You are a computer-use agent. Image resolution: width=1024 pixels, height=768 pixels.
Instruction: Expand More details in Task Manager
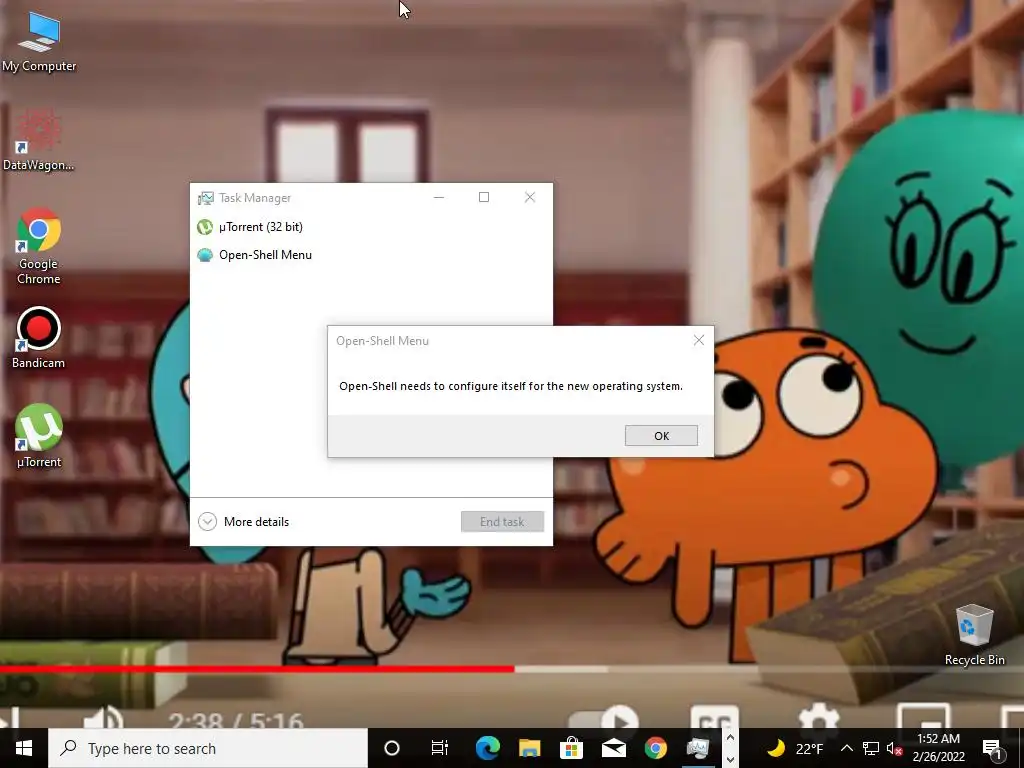tap(244, 521)
